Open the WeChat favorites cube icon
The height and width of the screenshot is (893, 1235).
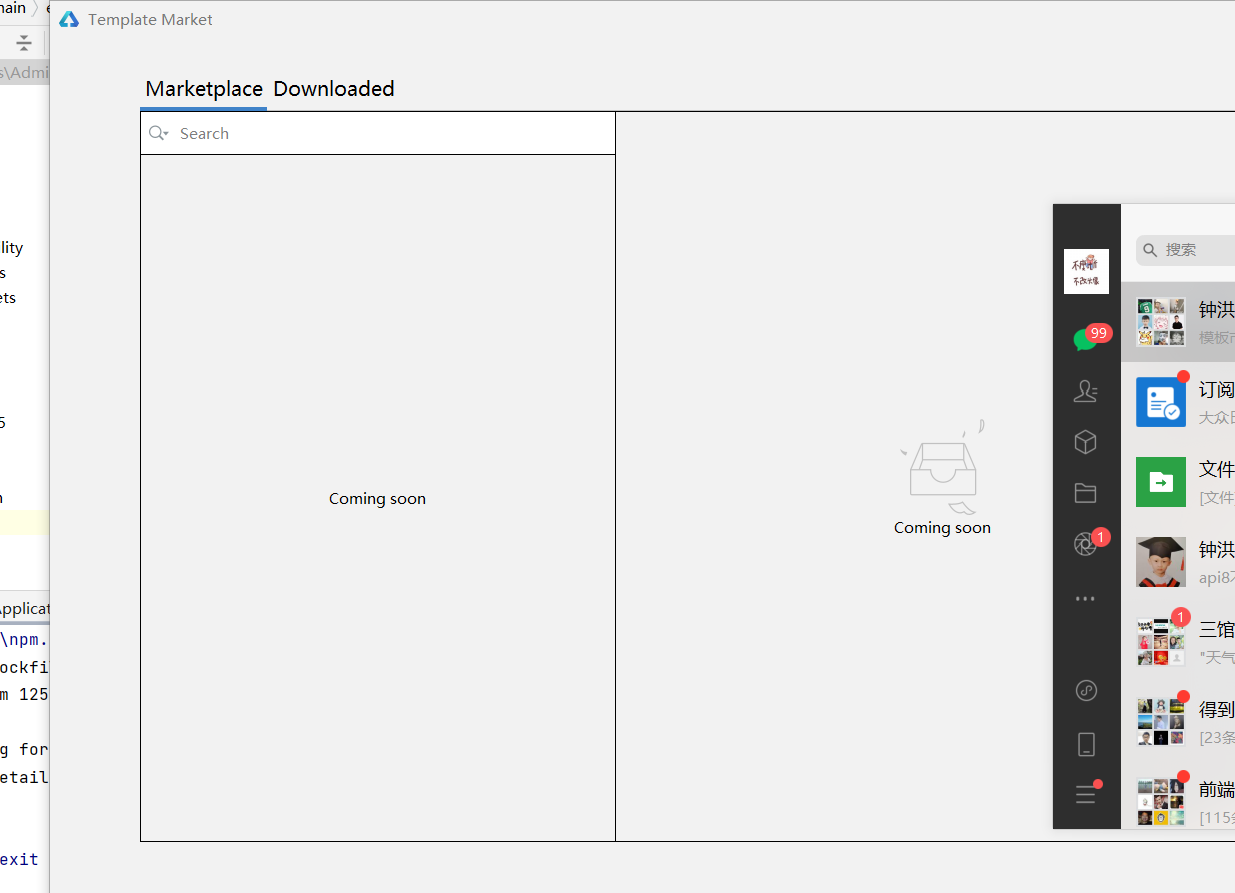click(1085, 442)
